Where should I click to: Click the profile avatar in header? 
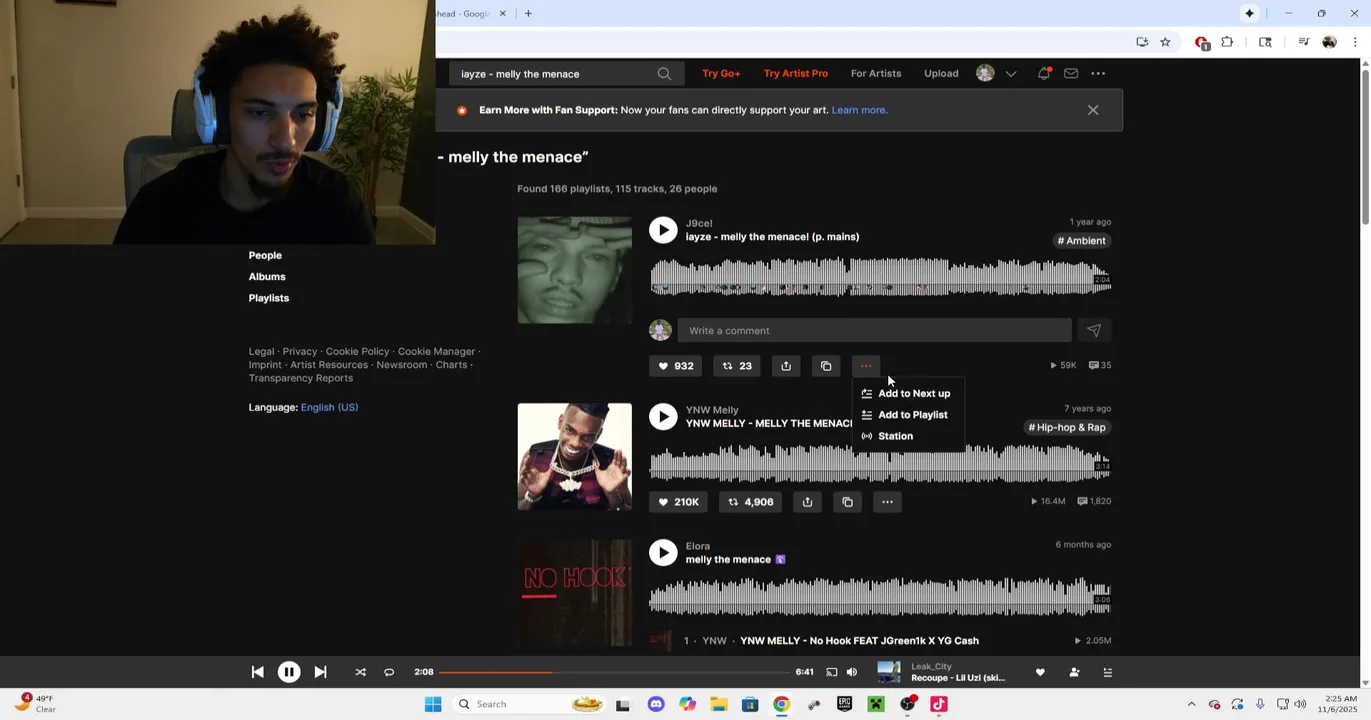[x=985, y=73]
